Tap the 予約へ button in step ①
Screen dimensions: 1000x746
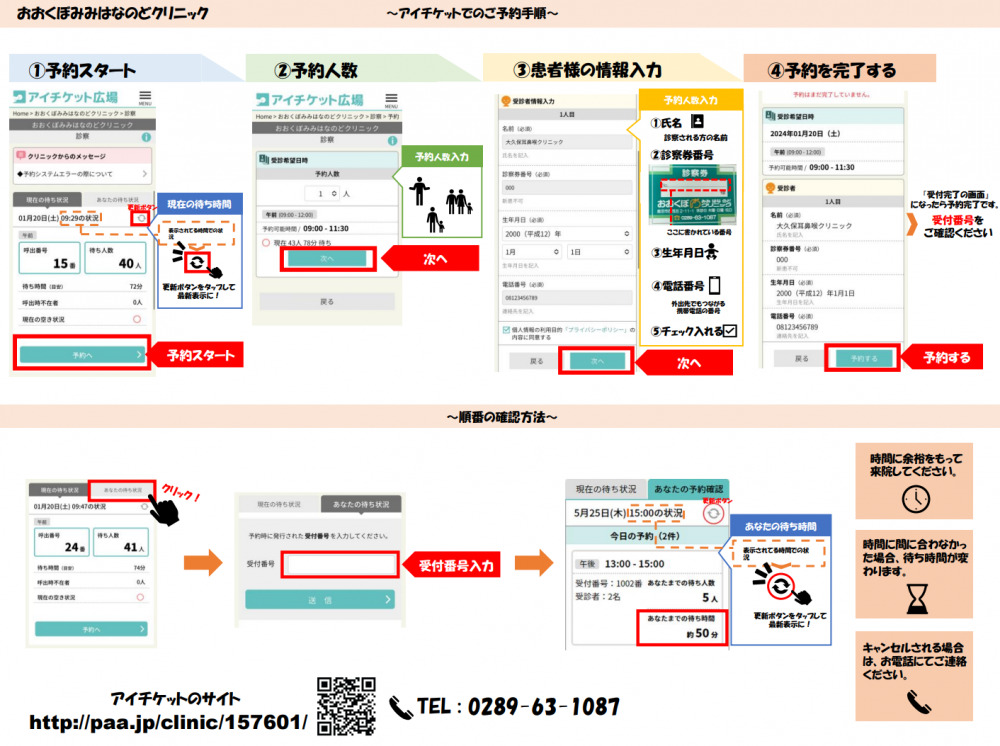(x=82, y=355)
